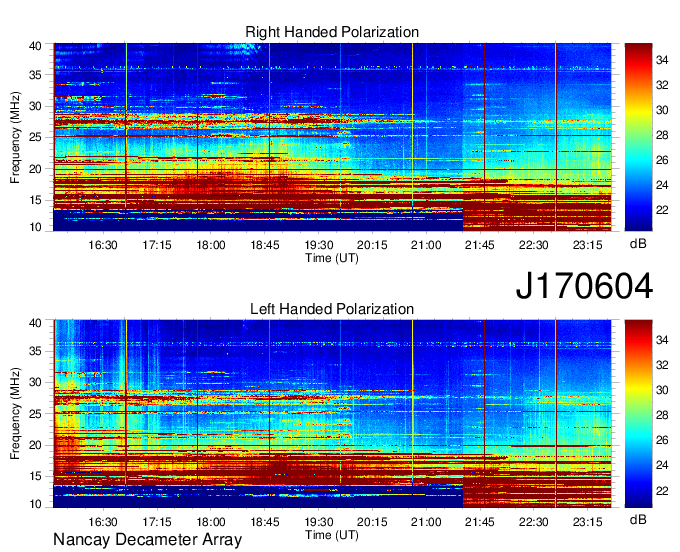This screenshot has width=680, height=552.
Task: Click the 21:45 tick label on bottom plot
Action: pos(480,522)
